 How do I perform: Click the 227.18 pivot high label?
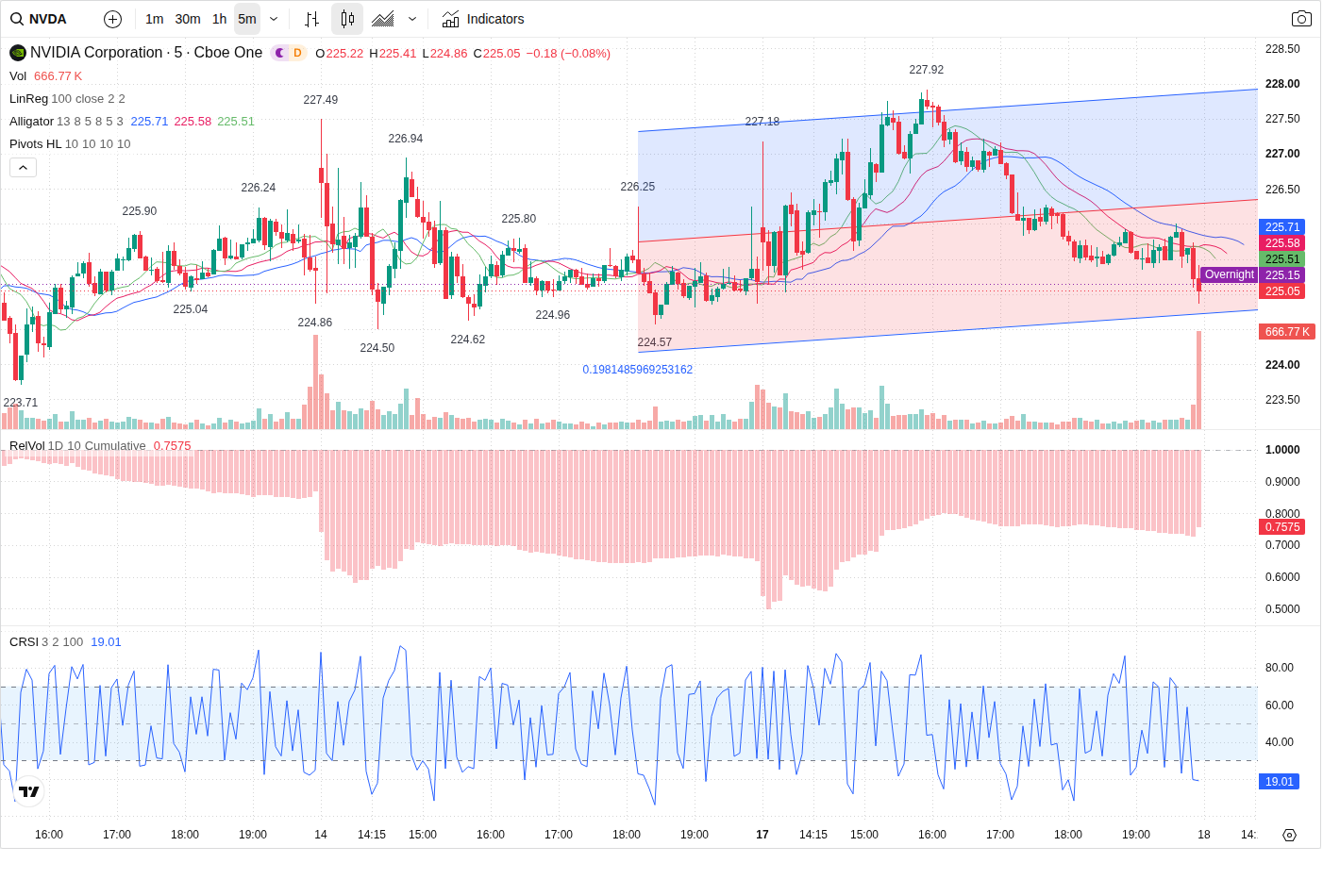tap(762, 122)
